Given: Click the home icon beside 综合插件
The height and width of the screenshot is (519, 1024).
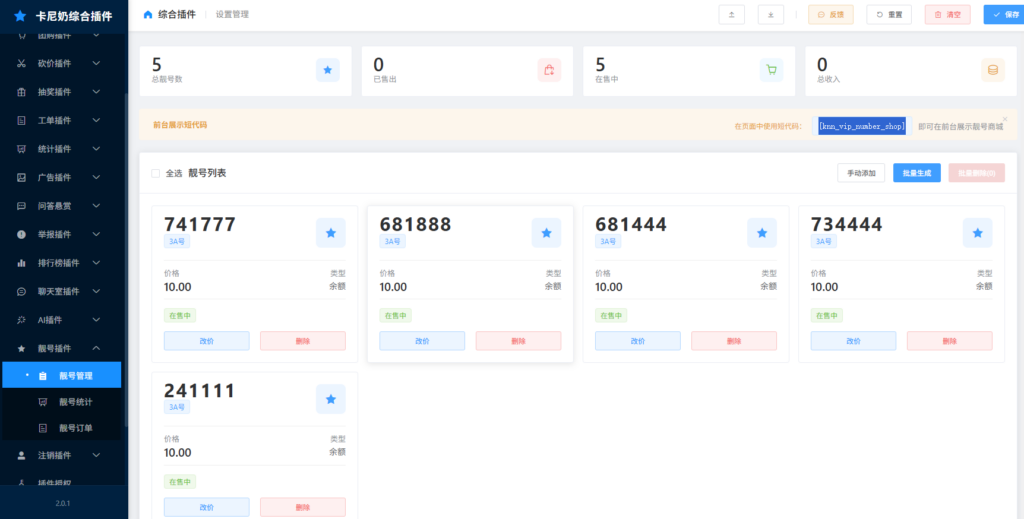Looking at the screenshot, I should pos(149,15).
